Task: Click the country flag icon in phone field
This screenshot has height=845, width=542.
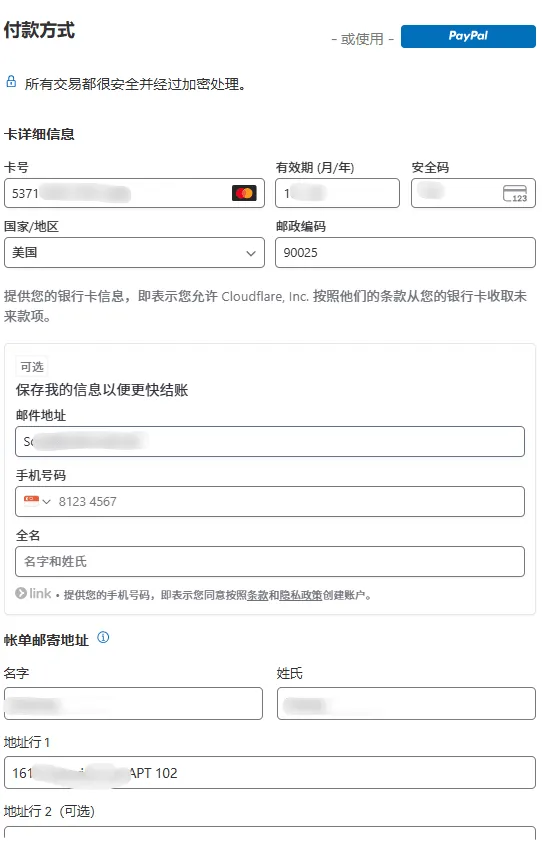Action: pos(31,501)
